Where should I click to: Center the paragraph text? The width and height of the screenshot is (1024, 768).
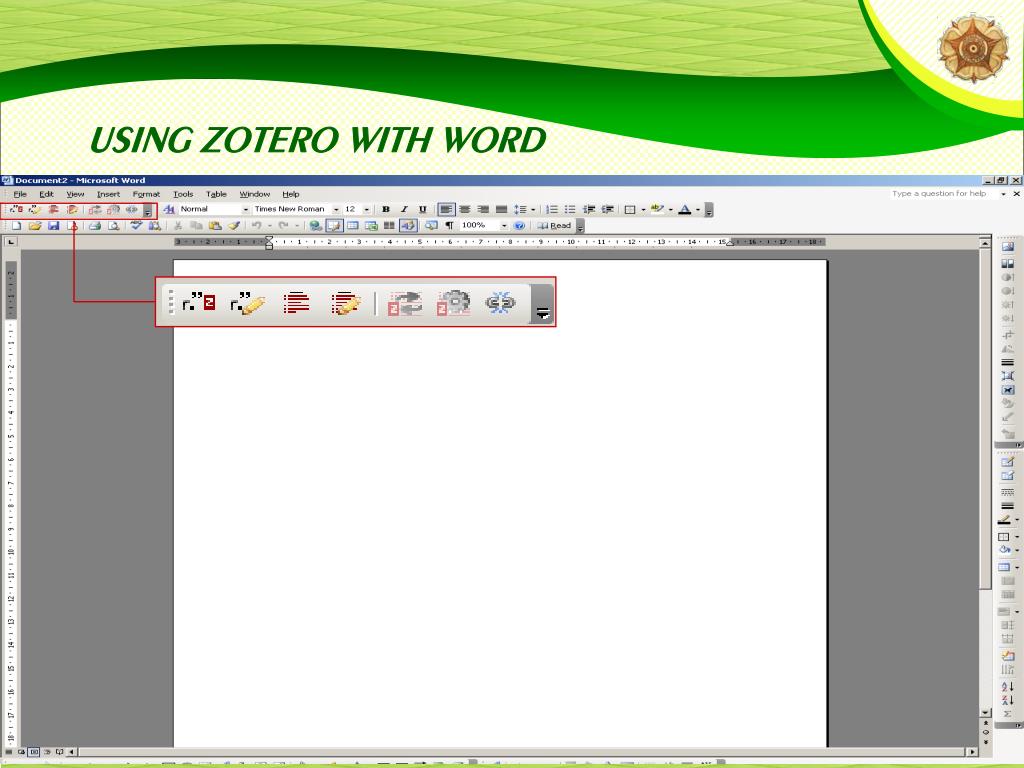pos(464,210)
